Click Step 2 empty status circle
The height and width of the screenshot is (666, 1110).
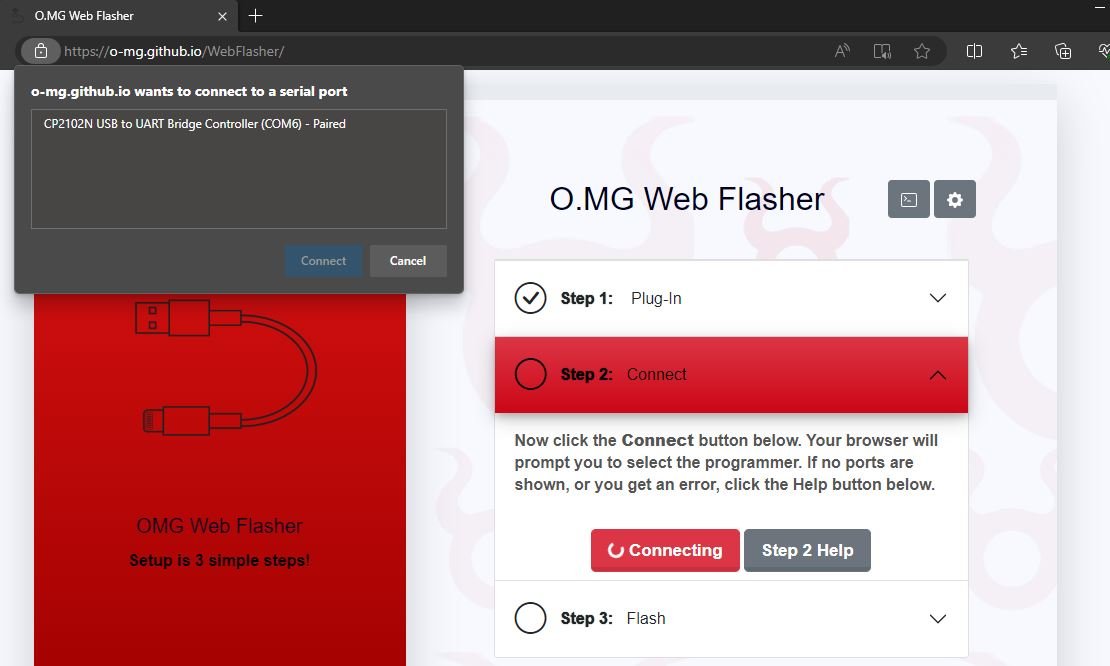coord(530,374)
